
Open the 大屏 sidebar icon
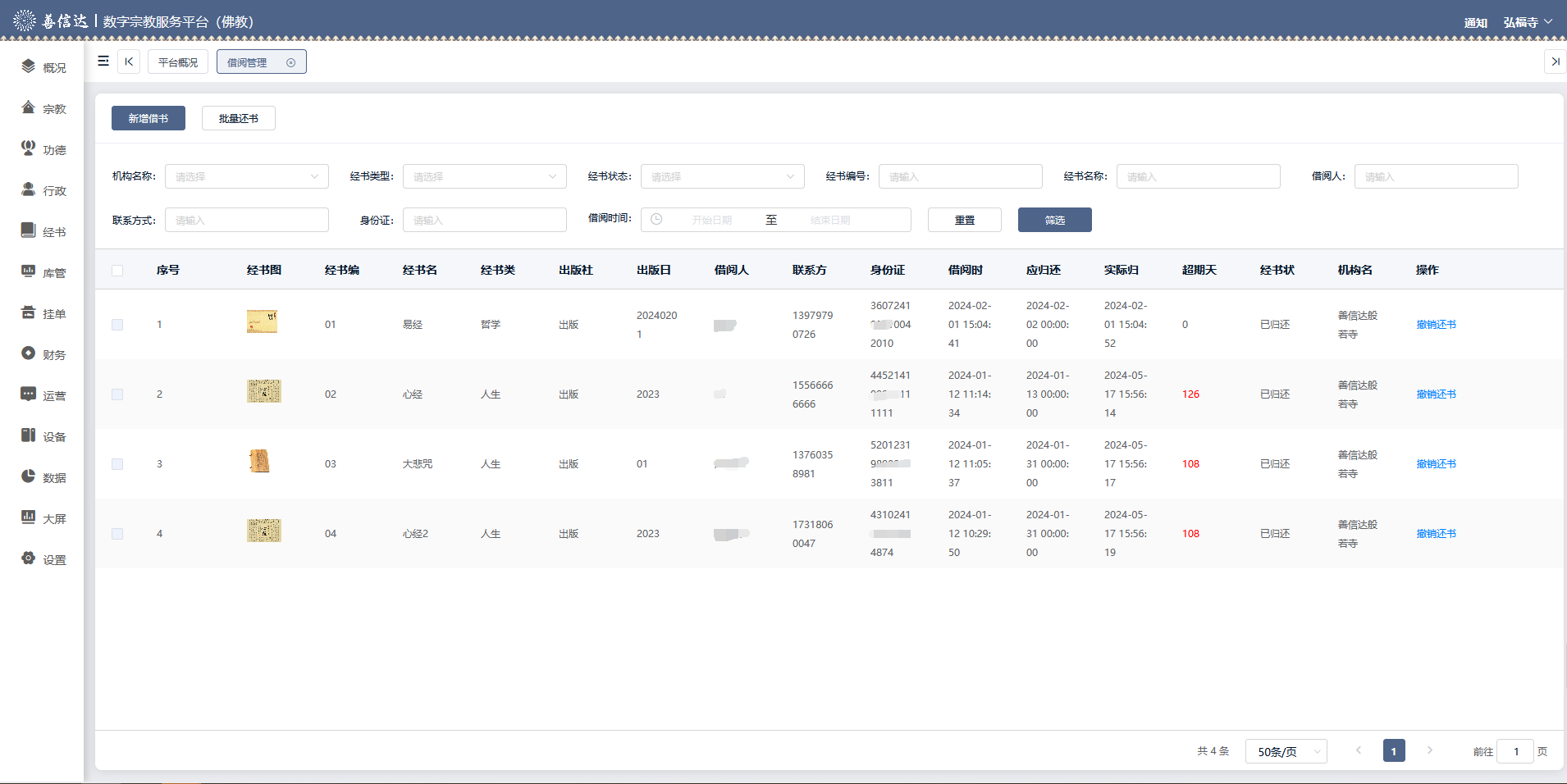click(x=29, y=517)
